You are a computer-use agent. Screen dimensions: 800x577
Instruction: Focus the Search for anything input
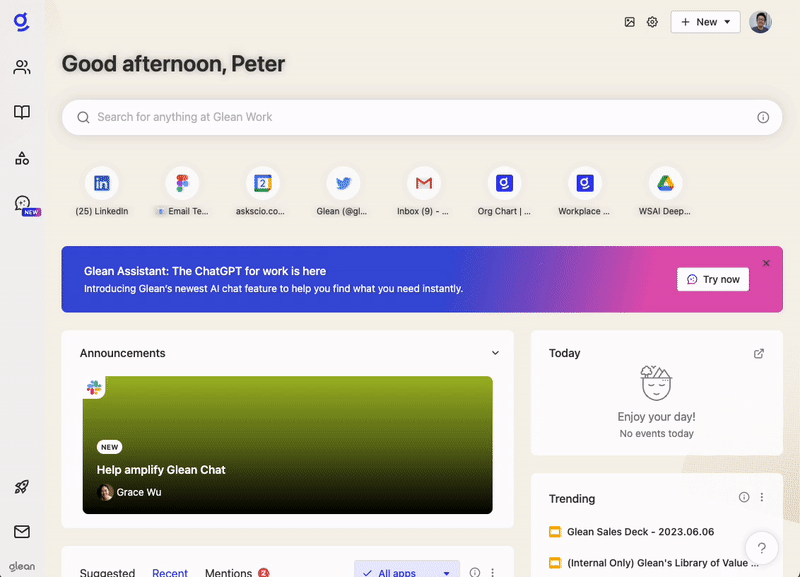click(x=422, y=117)
